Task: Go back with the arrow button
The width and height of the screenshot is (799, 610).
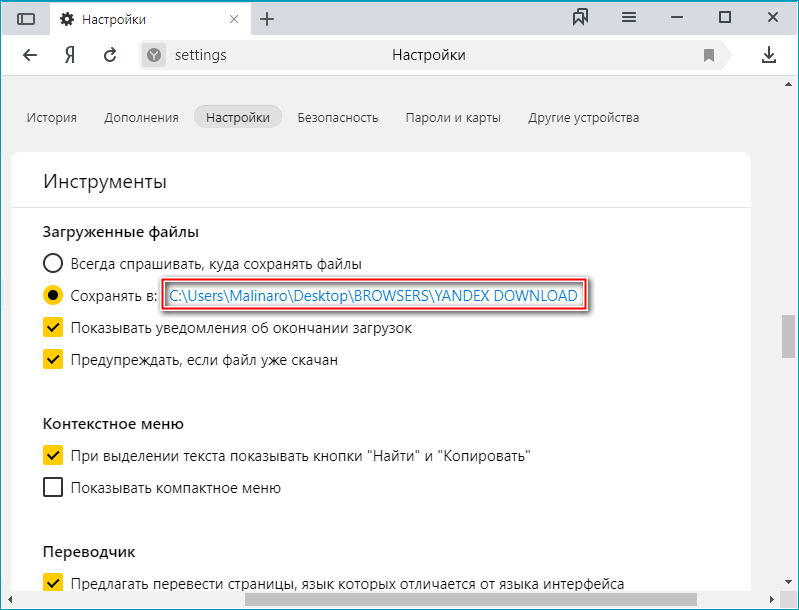Action: pos(30,55)
